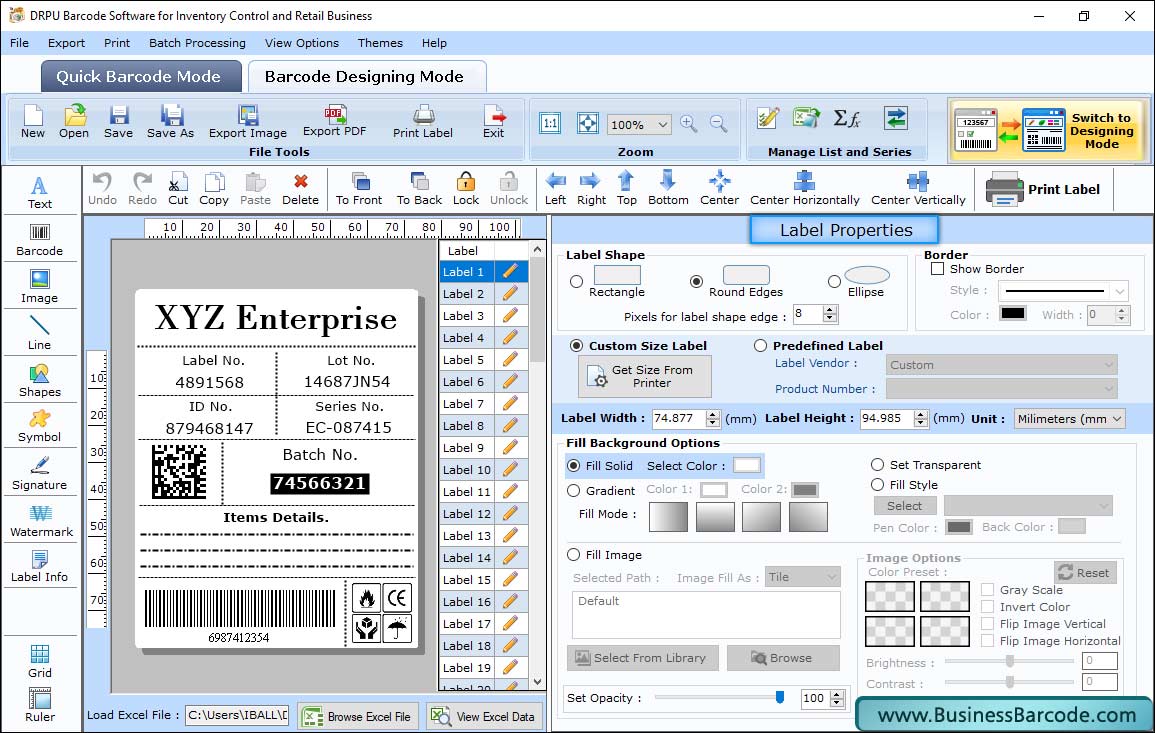Click the fit-to-window zoom icon
1155x733 pixels.
tap(588, 123)
